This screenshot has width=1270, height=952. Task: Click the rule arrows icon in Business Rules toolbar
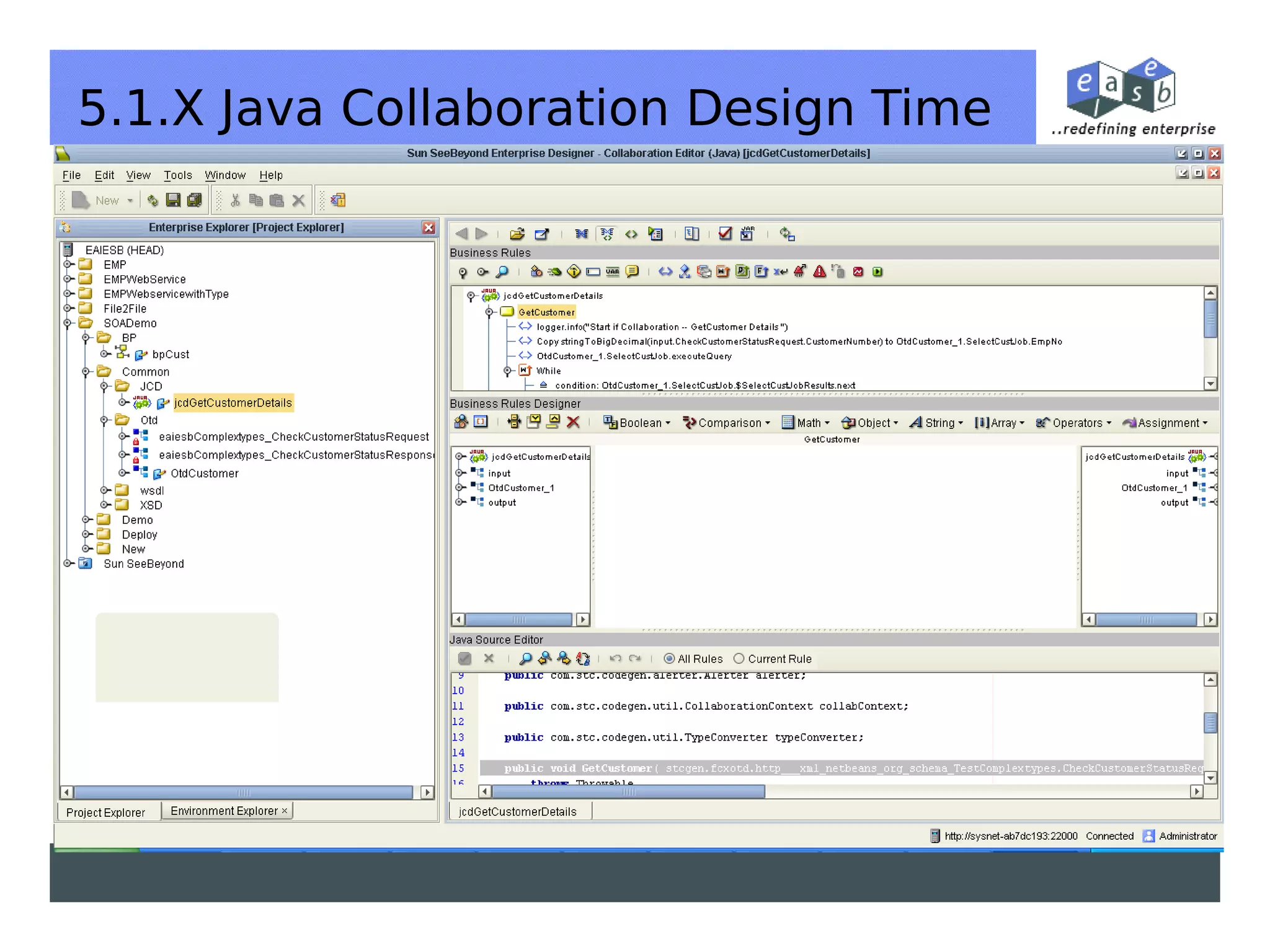(665, 271)
